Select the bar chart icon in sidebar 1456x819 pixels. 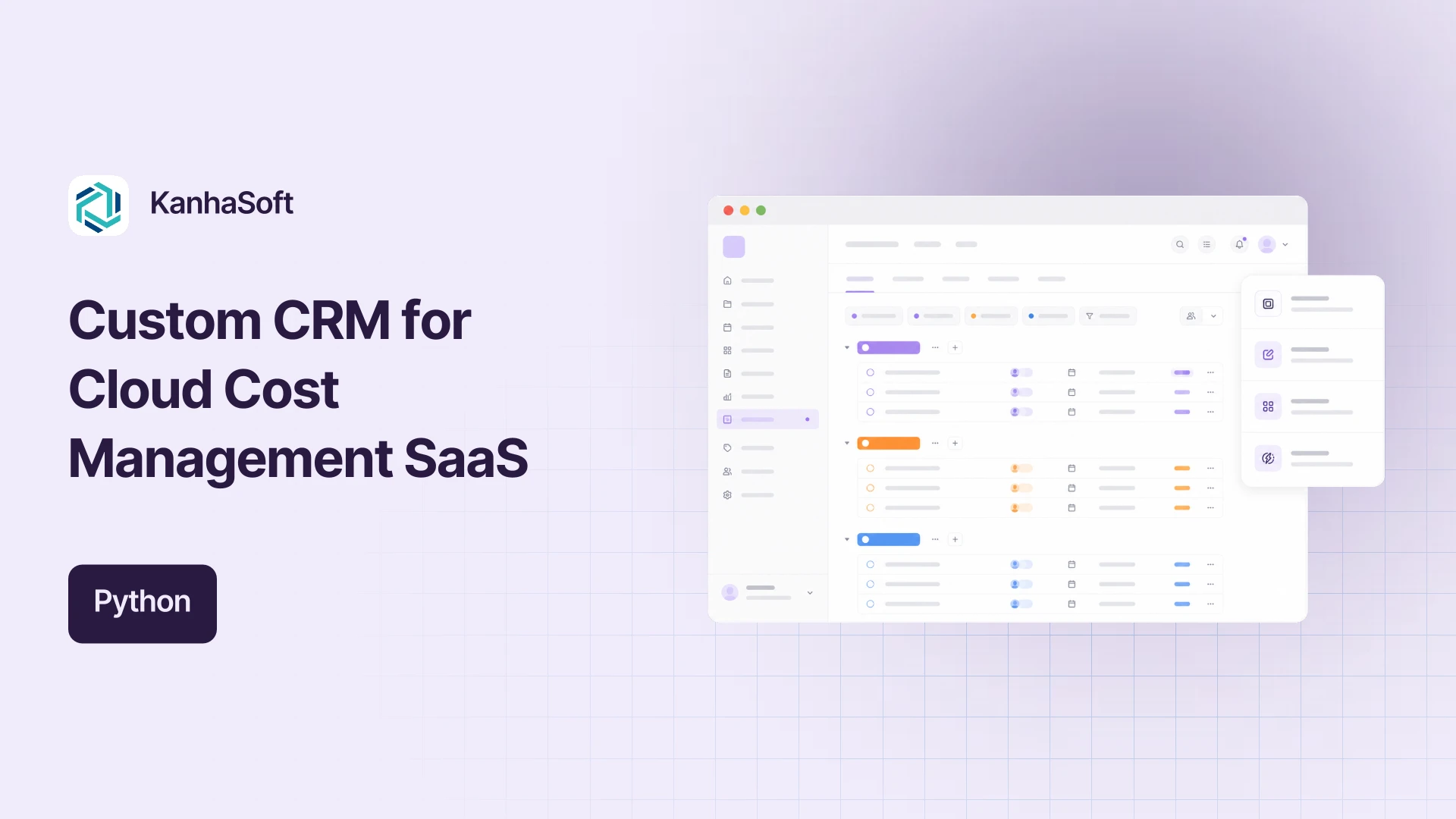tap(727, 397)
